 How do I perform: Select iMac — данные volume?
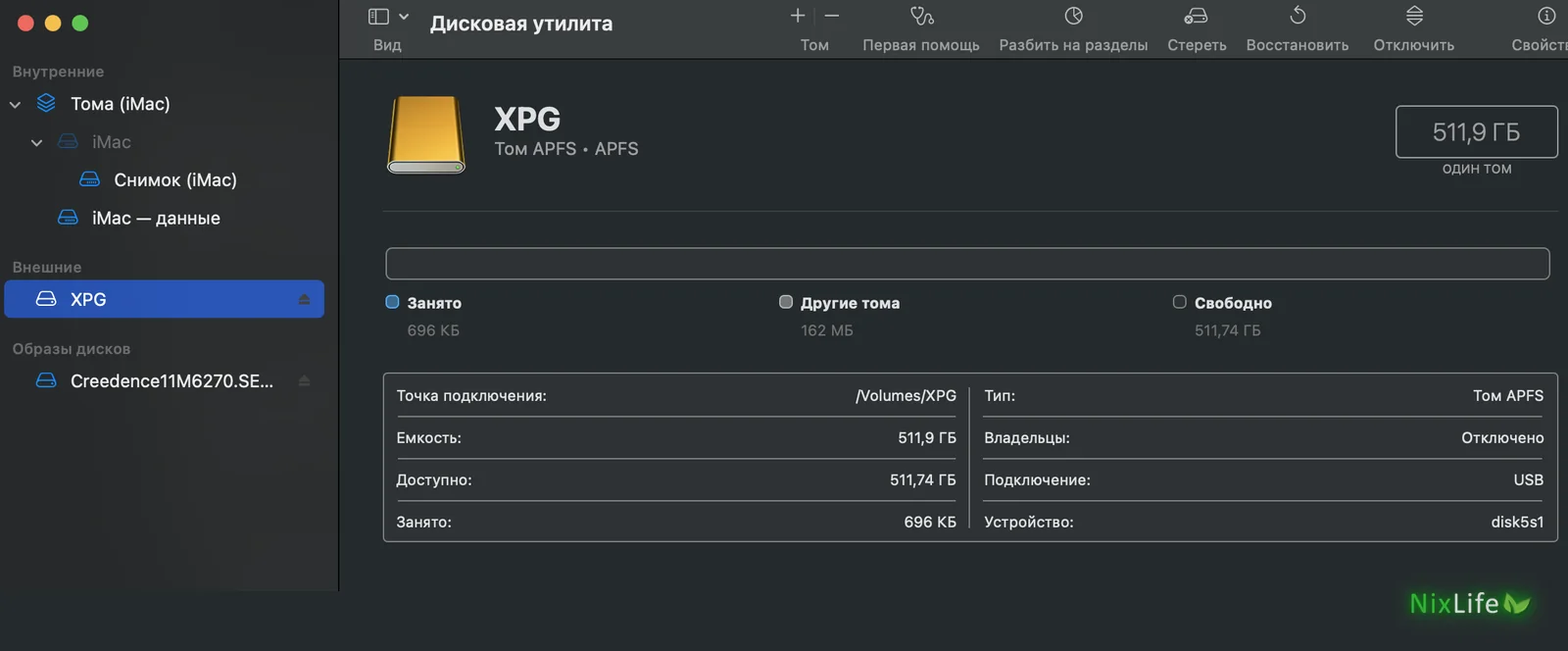tap(156, 219)
